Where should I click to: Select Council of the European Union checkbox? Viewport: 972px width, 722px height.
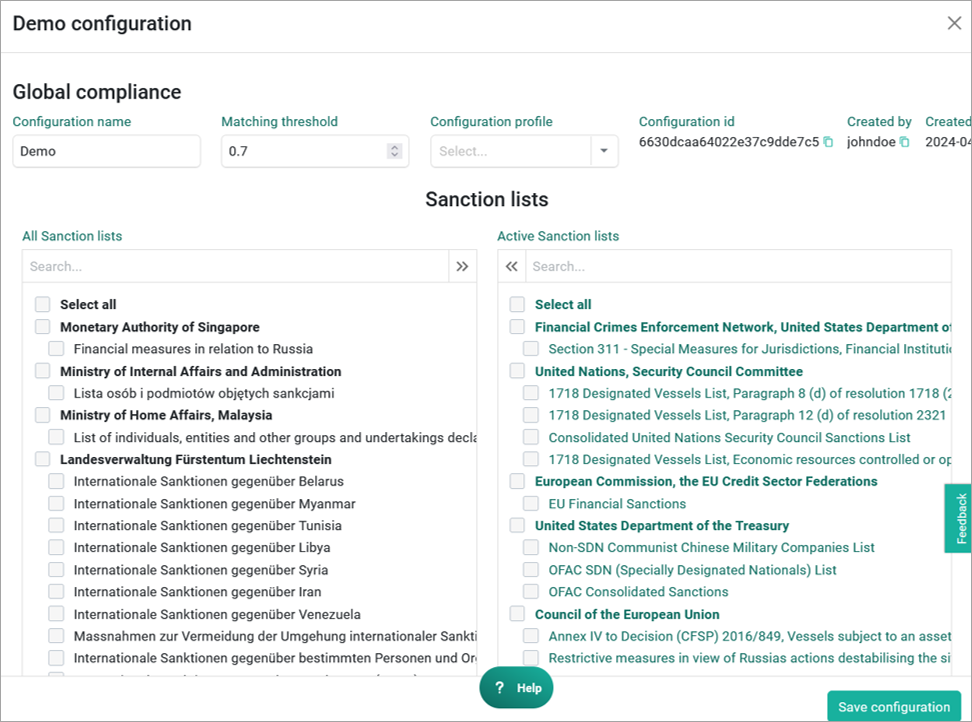[x=517, y=614]
